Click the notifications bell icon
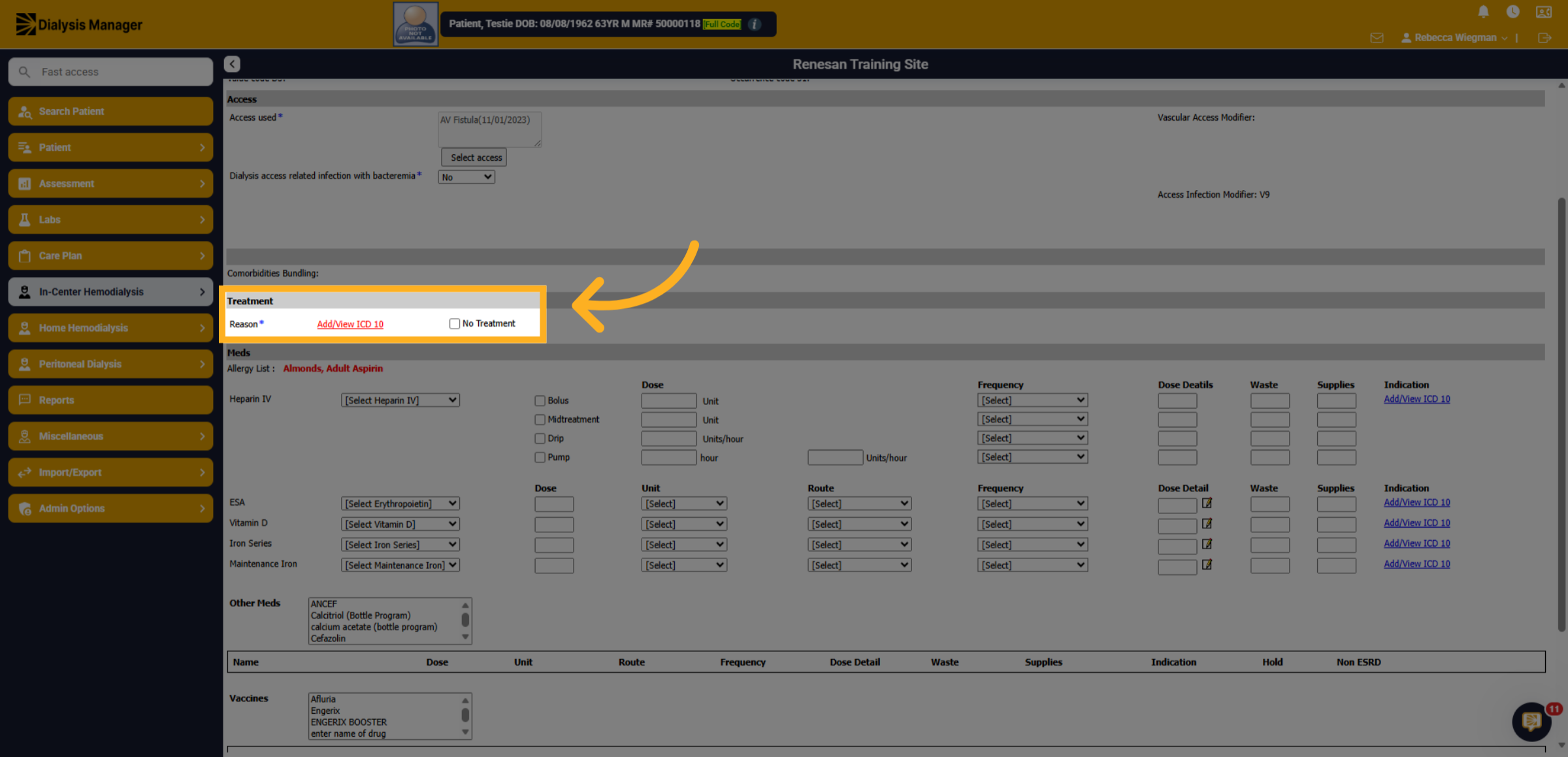 point(1483,12)
